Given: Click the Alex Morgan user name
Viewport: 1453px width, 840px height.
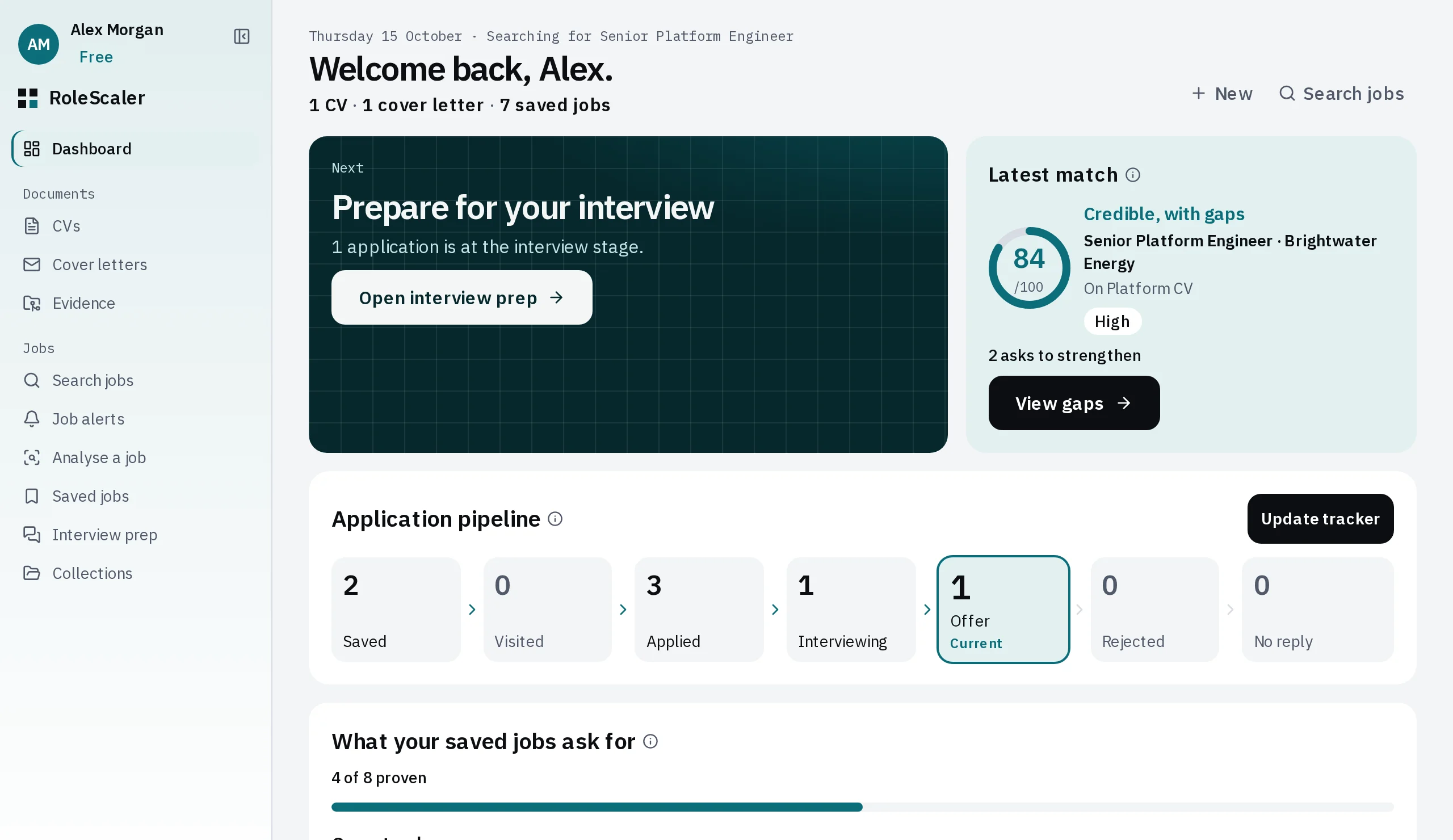Looking at the screenshot, I should coord(117,30).
